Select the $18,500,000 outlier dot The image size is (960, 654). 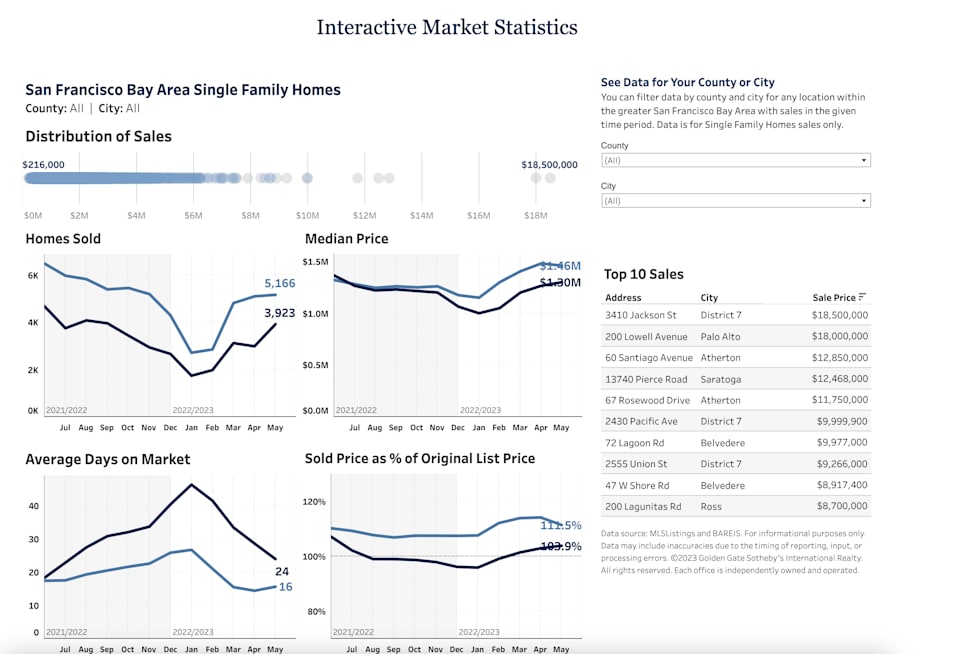[x=551, y=177]
